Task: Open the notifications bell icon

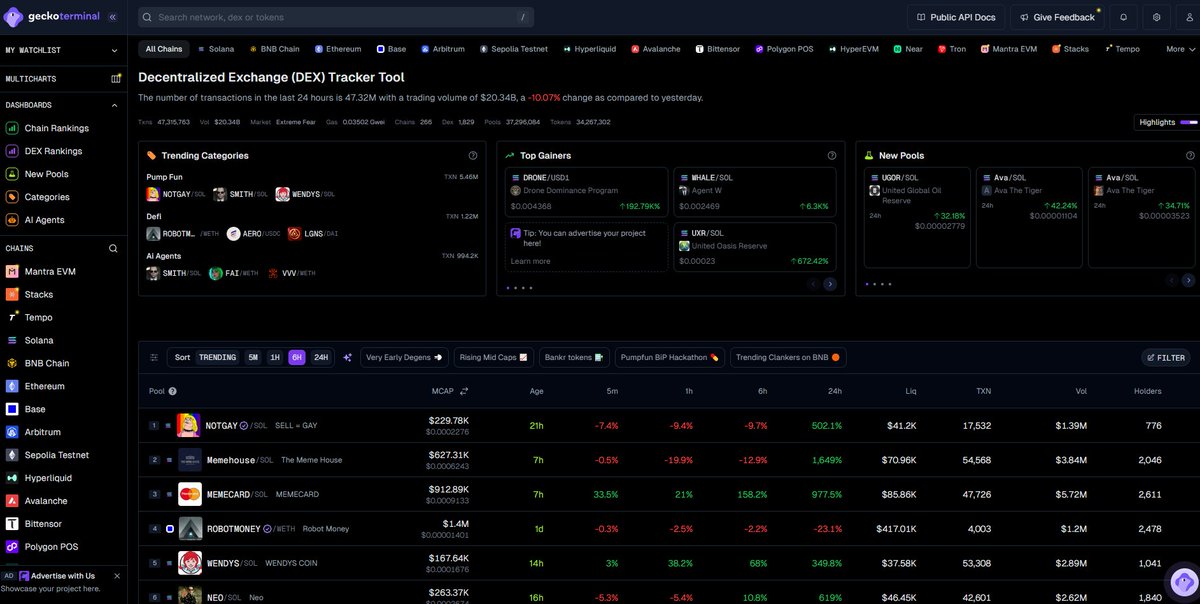Action: click(1123, 17)
